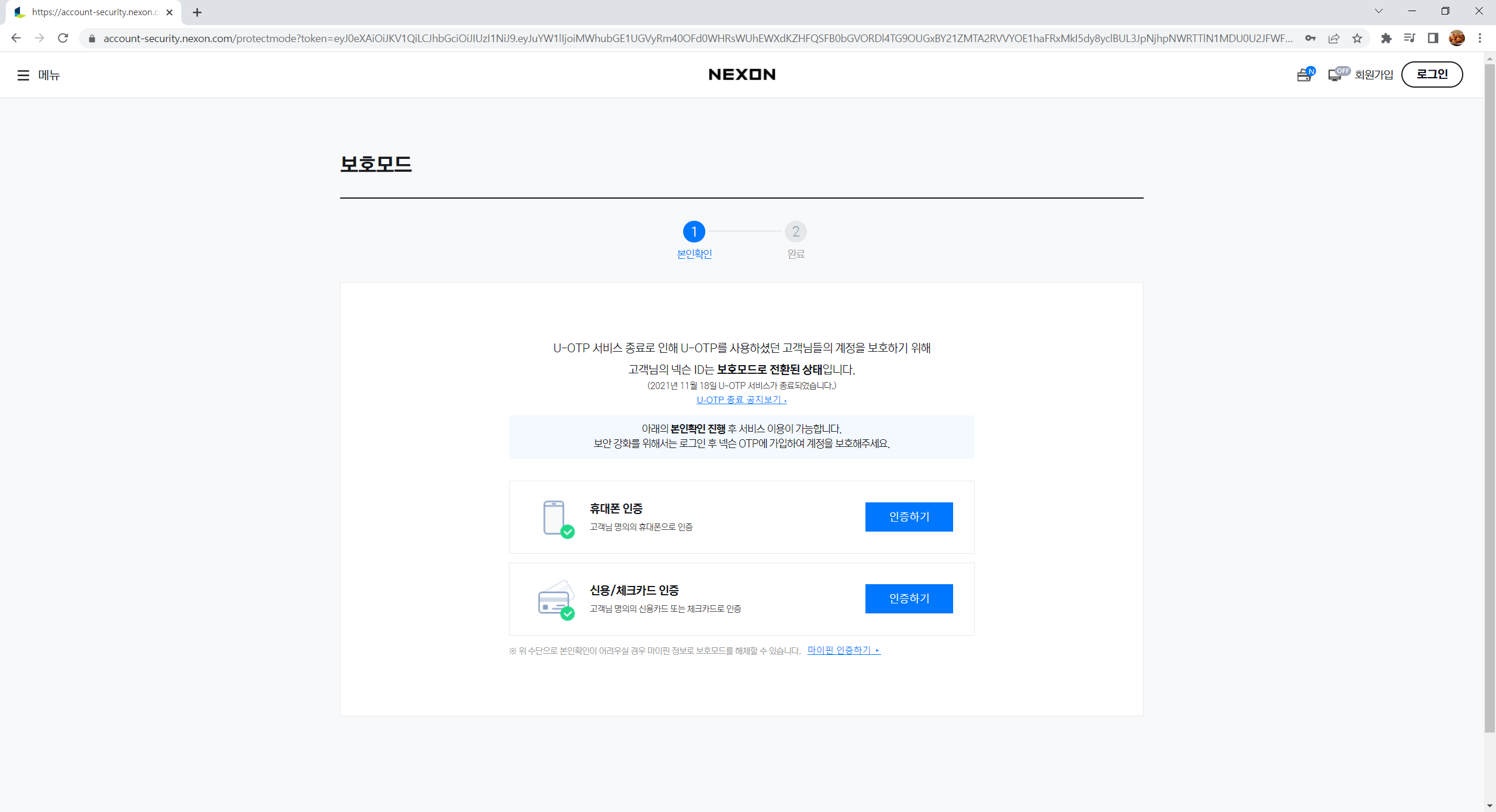The width and height of the screenshot is (1496, 812).
Task: Open the media control icon
Action: pyautogui.click(x=1410, y=39)
